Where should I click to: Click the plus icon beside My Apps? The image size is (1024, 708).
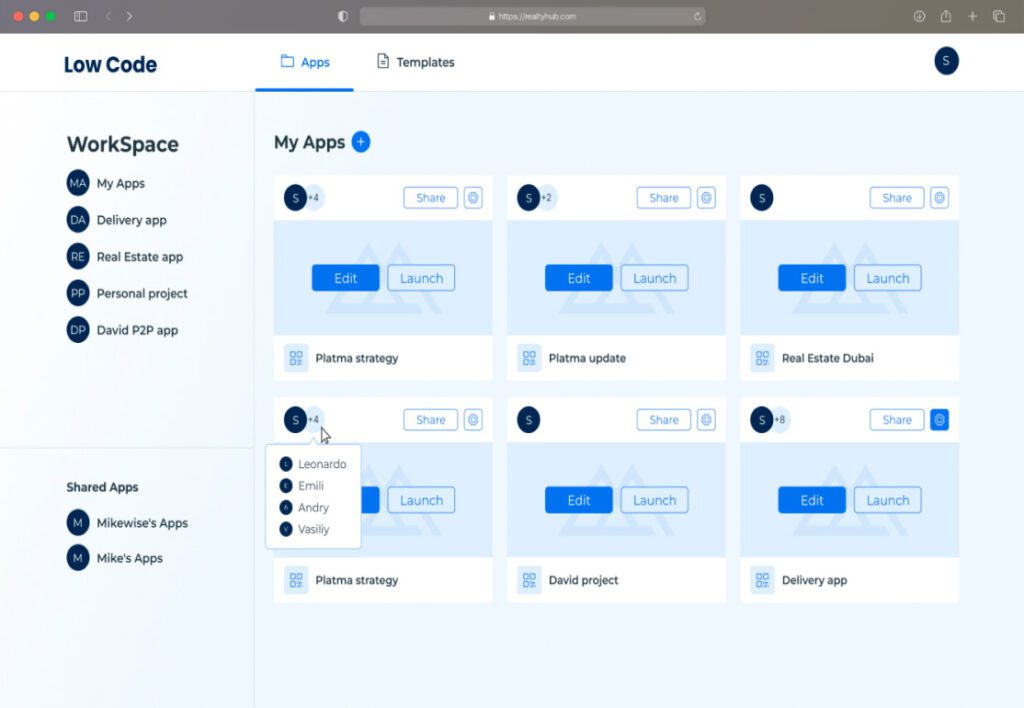pyautogui.click(x=361, y=142)
